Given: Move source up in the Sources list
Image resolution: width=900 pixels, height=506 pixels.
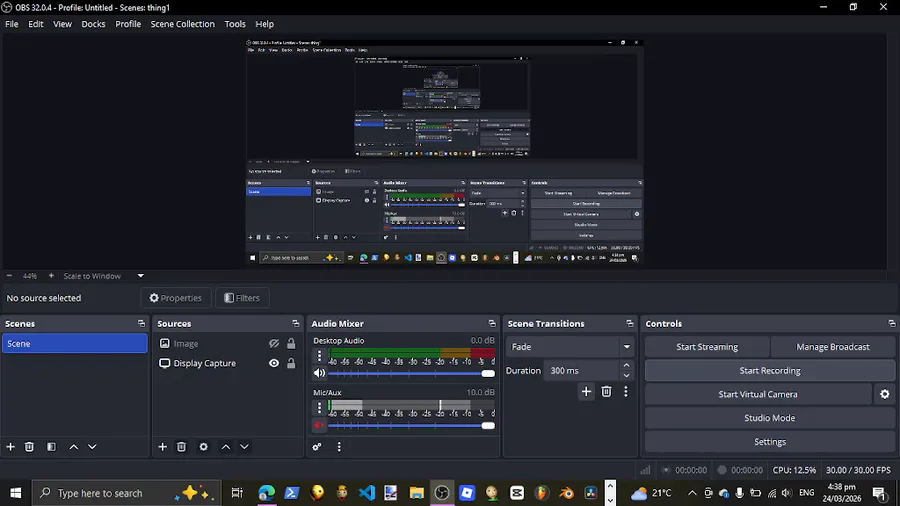Looking at the screenshot, I should 226,446.
